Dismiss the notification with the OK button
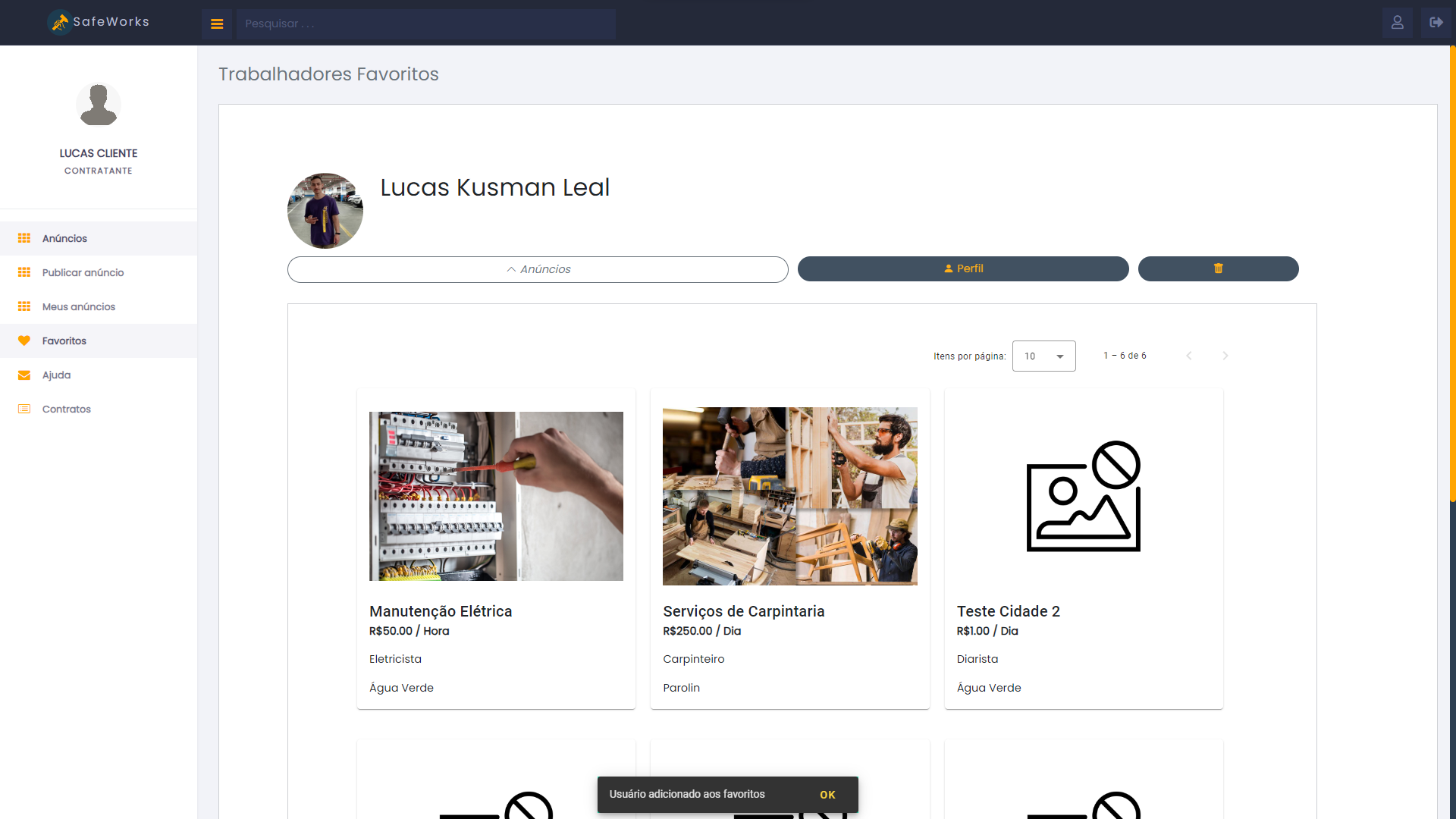Screen dimensions: 1456x819 coord(827,795)
